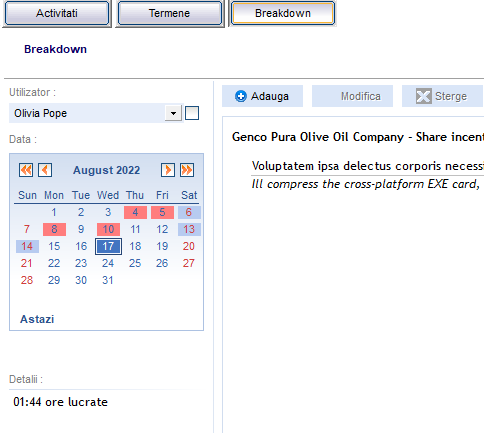Go to previous year with double-left arrow
484x433 pixels.
coord(26,170)
